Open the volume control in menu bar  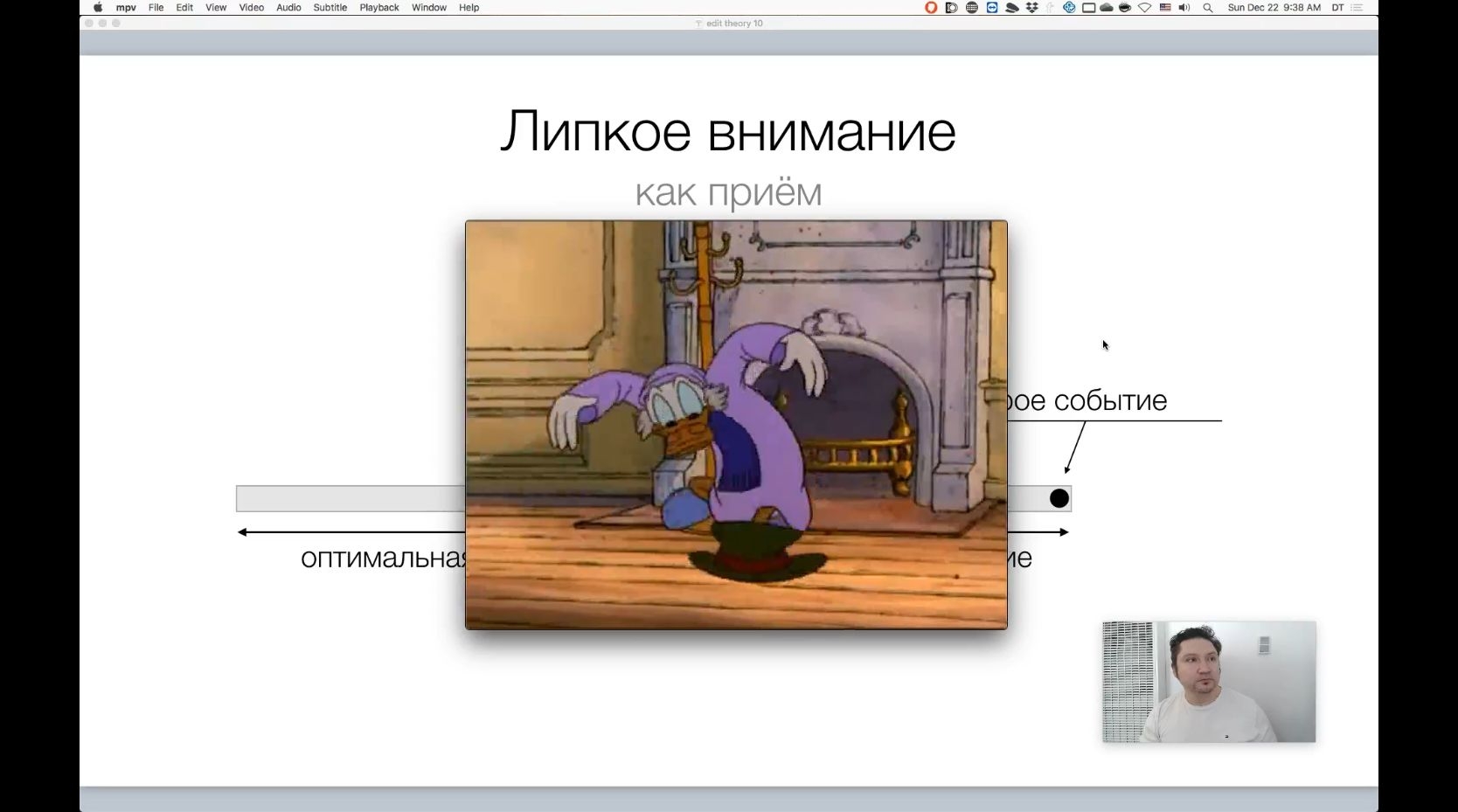[x=1184, y=8]
